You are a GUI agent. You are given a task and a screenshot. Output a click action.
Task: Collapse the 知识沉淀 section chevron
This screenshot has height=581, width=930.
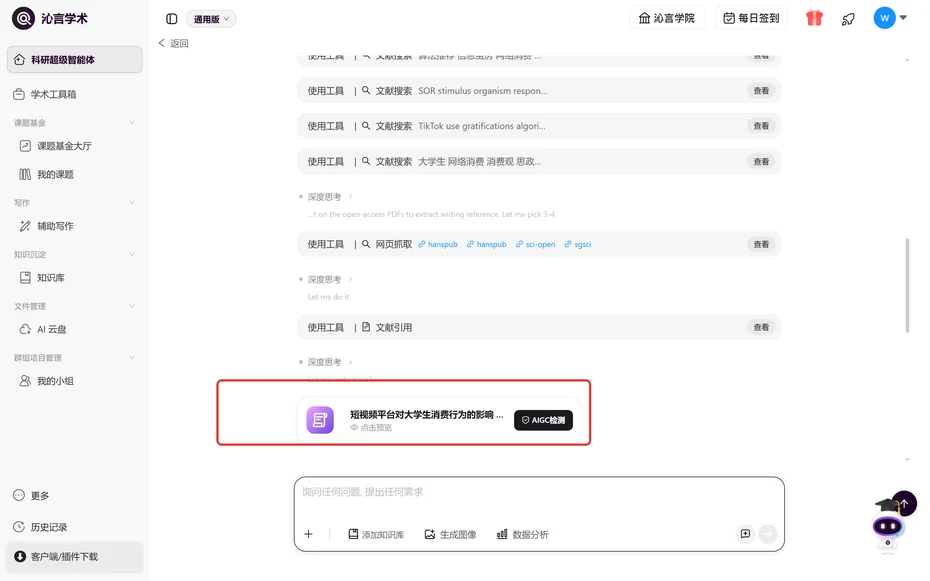132,254
